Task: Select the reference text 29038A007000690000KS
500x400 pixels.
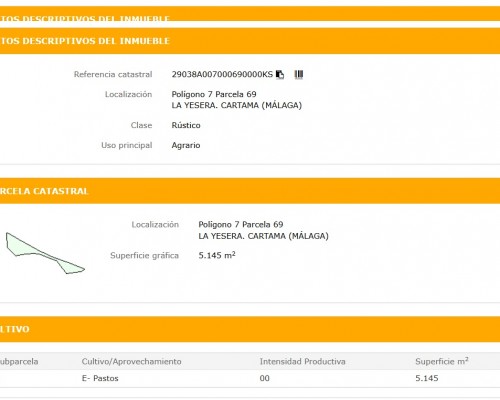Action: coord(222,74)
